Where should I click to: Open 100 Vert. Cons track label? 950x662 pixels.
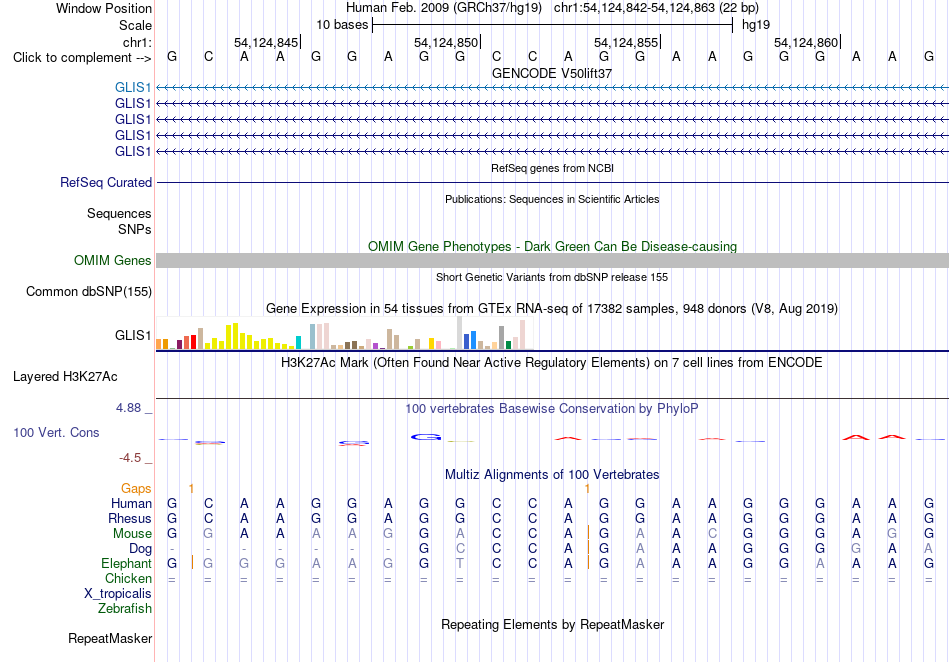[x=56, y=432]
